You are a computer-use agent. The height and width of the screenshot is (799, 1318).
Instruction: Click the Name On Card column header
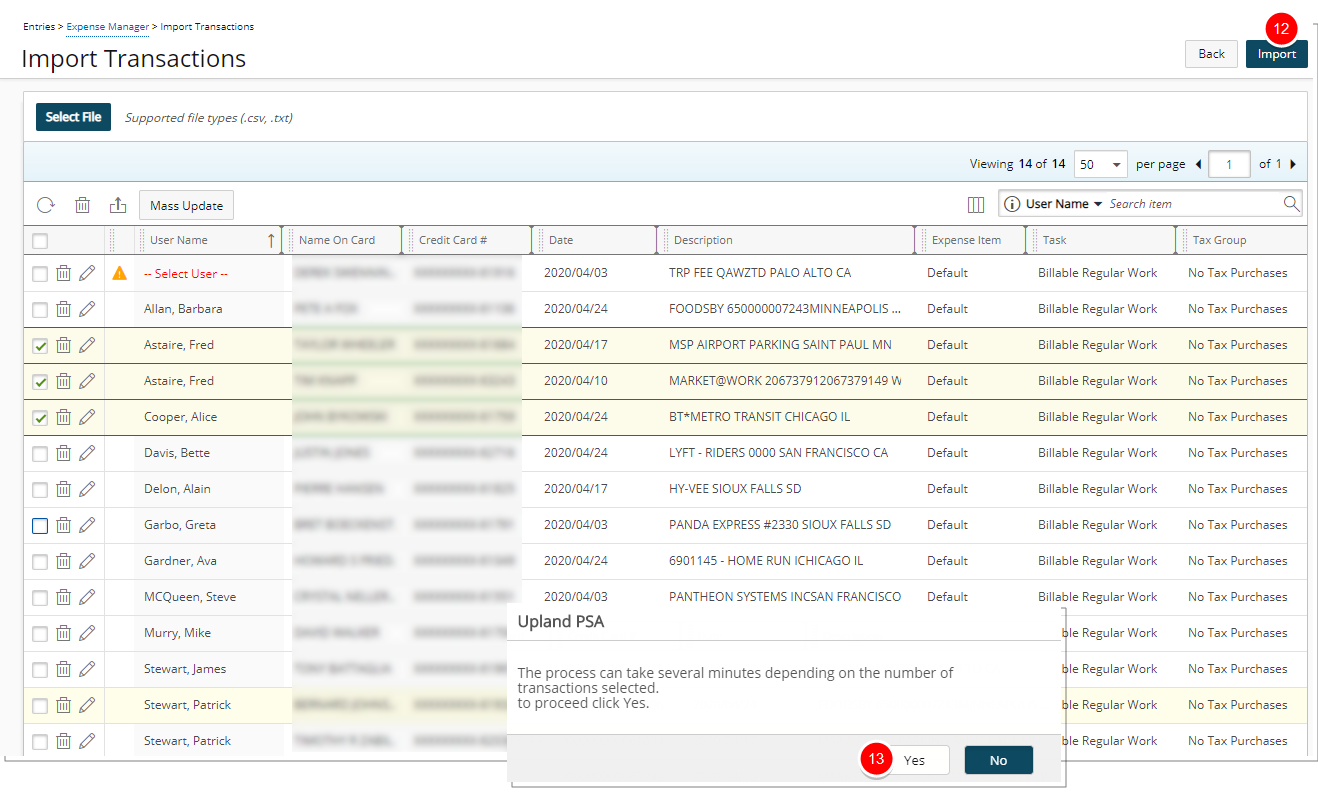coord(343,240)
